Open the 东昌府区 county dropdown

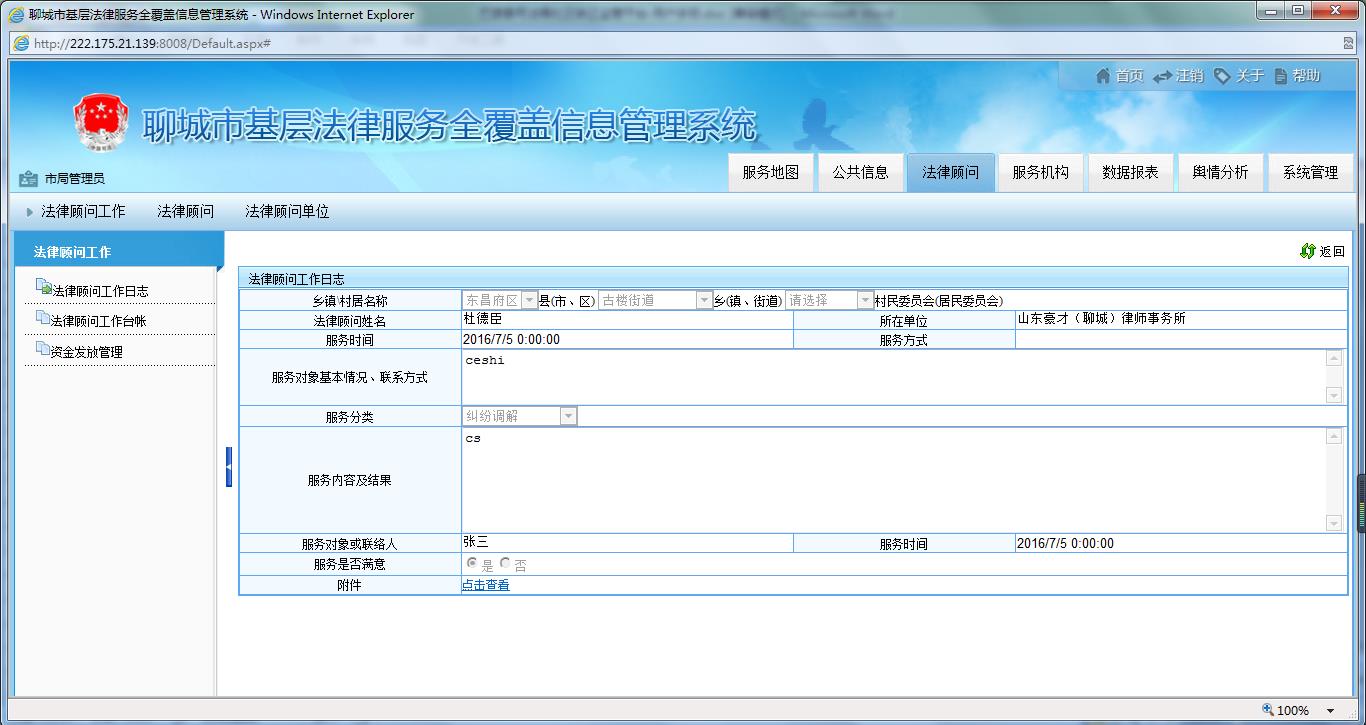(x=529, y=300)
